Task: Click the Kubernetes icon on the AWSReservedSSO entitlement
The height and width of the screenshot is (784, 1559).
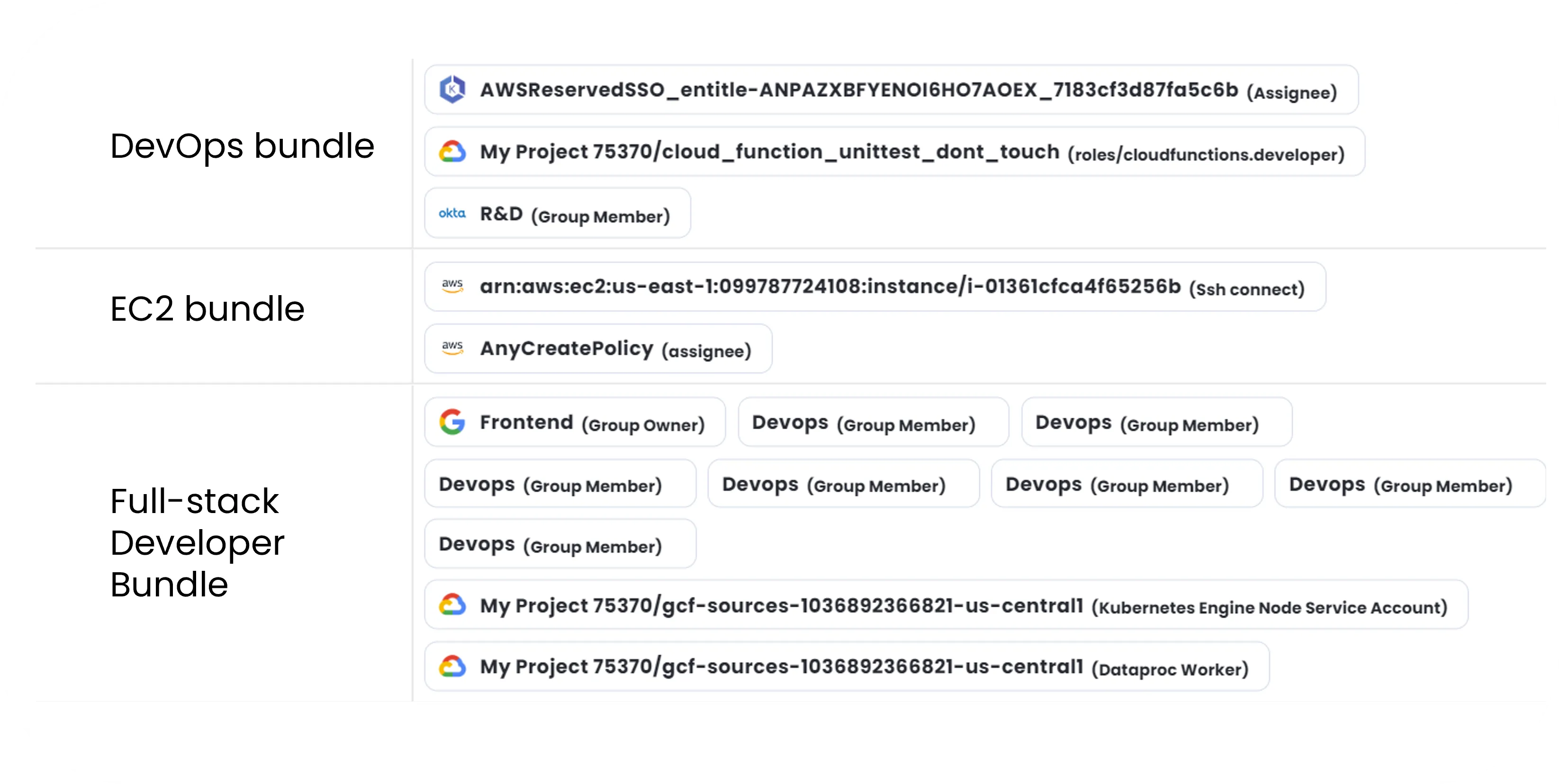Action: pos(452,90)
